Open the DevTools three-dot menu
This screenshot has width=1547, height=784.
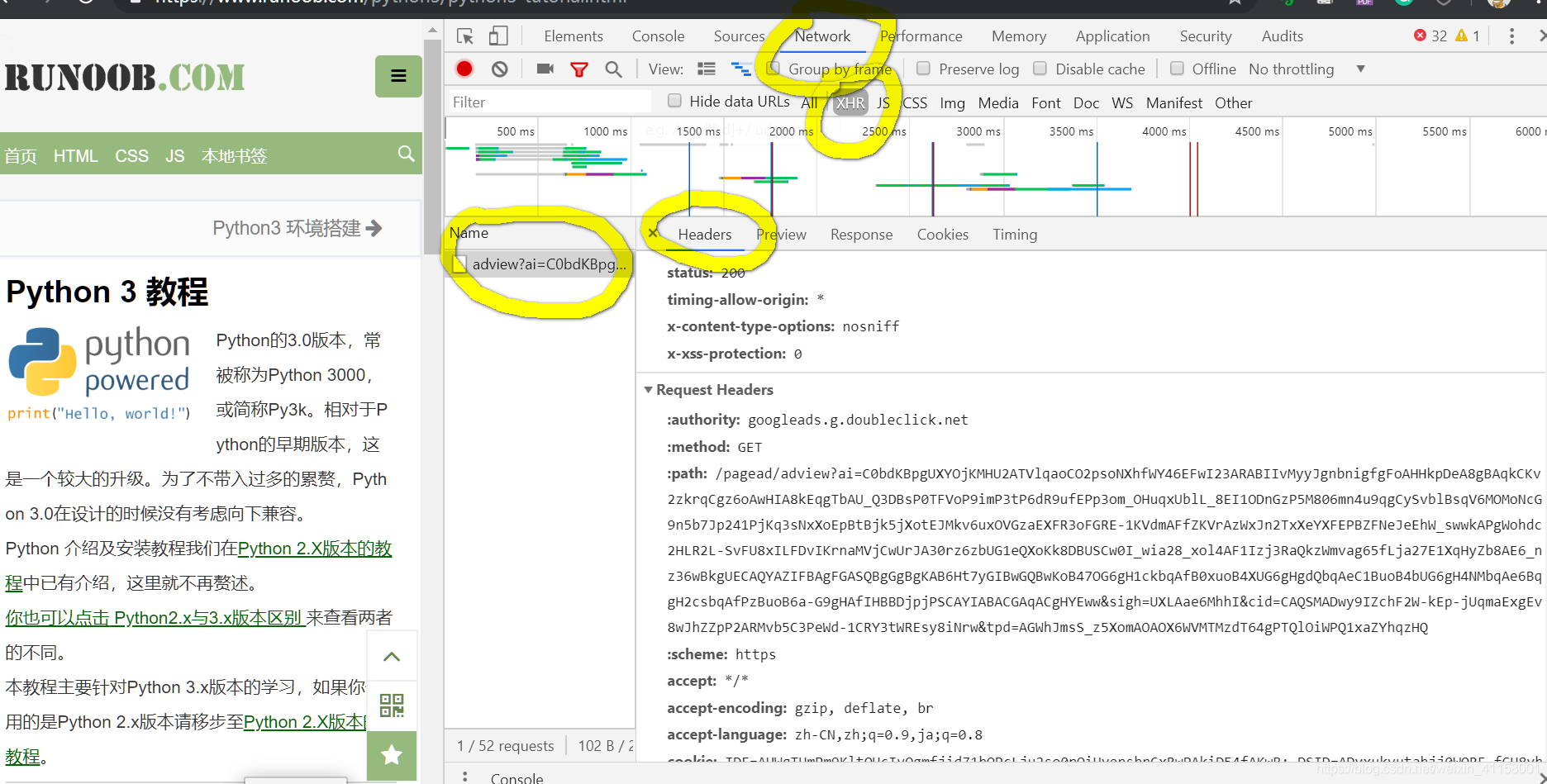pyautogui.click(x=1511, y=36)
